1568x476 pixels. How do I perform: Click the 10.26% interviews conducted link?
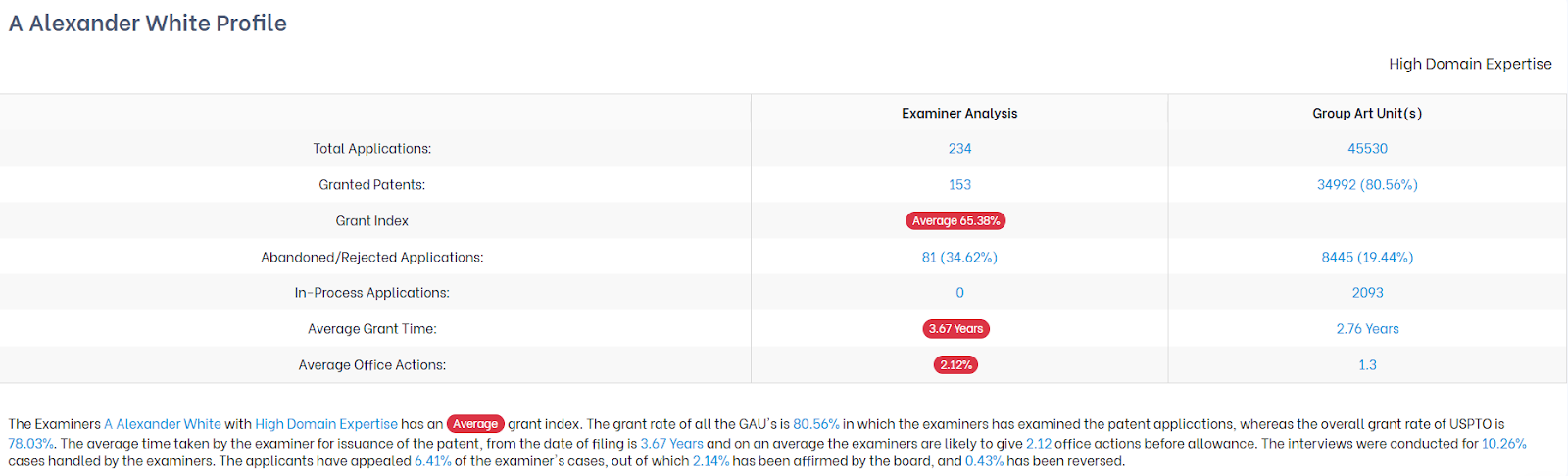(1503, 444)
